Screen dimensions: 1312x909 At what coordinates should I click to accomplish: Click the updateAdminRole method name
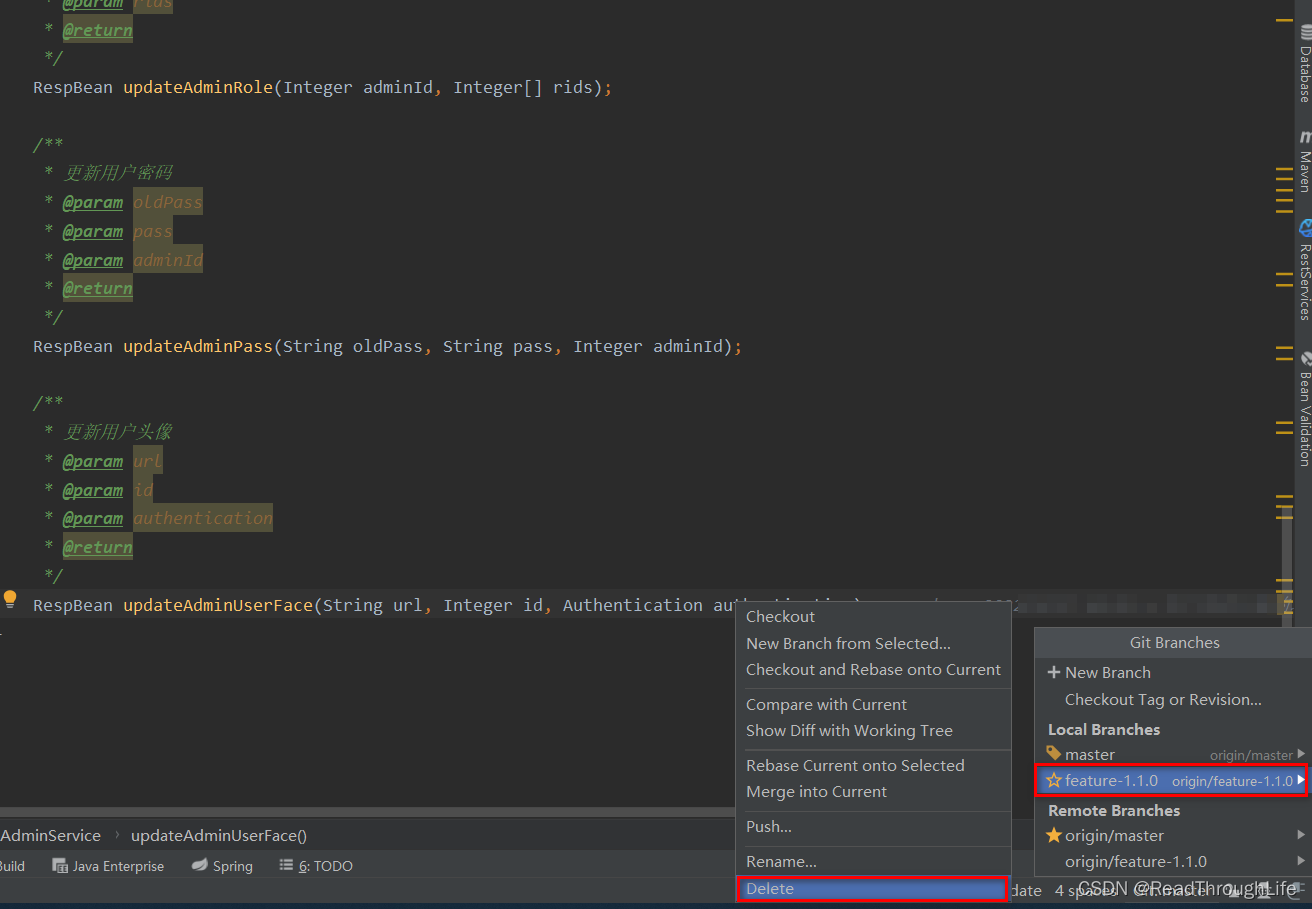198,88
